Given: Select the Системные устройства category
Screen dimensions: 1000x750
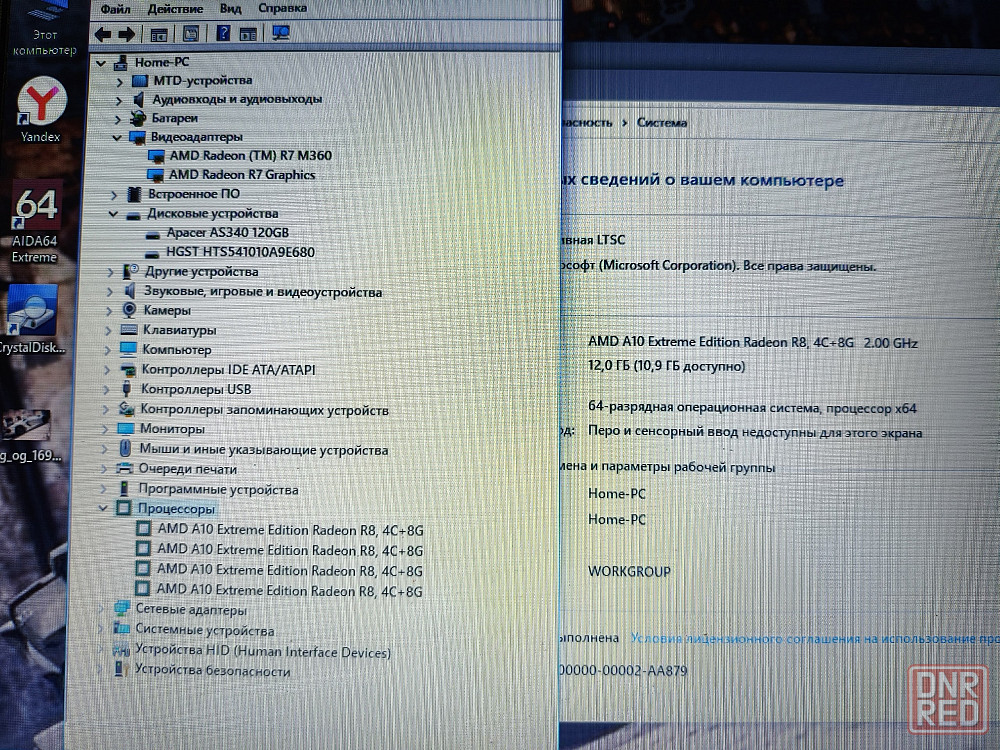Looking at the screenshot, I should (205, 630).
